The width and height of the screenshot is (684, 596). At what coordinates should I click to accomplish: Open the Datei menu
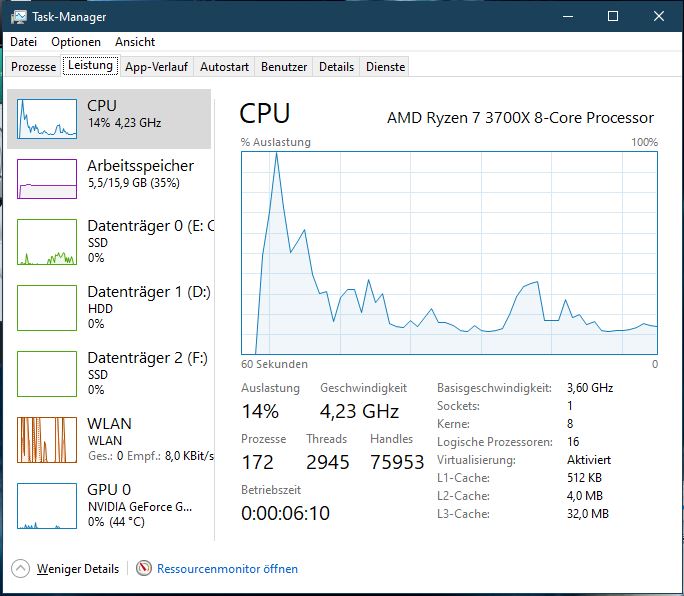(24, 42)
